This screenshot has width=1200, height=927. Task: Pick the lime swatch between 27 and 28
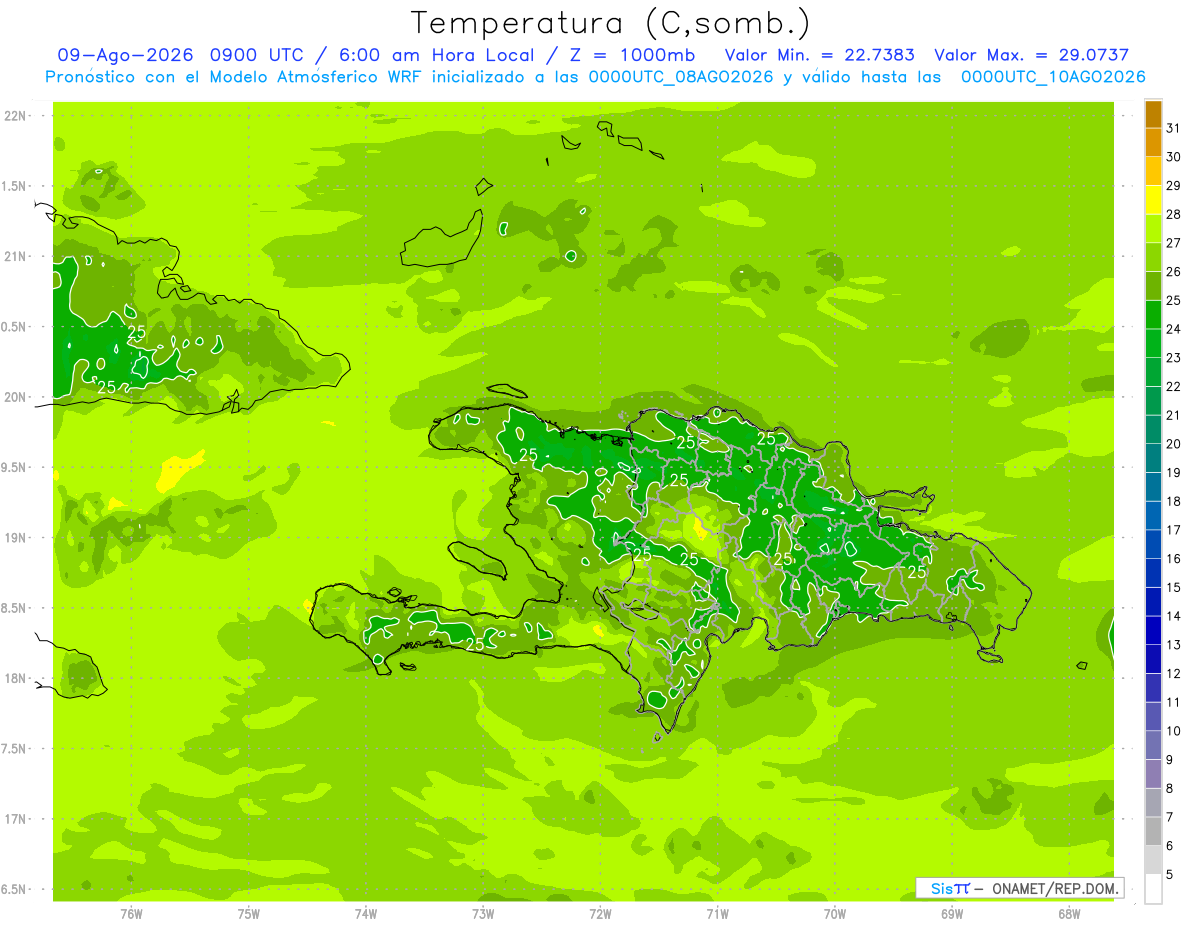pos(1153,229)
